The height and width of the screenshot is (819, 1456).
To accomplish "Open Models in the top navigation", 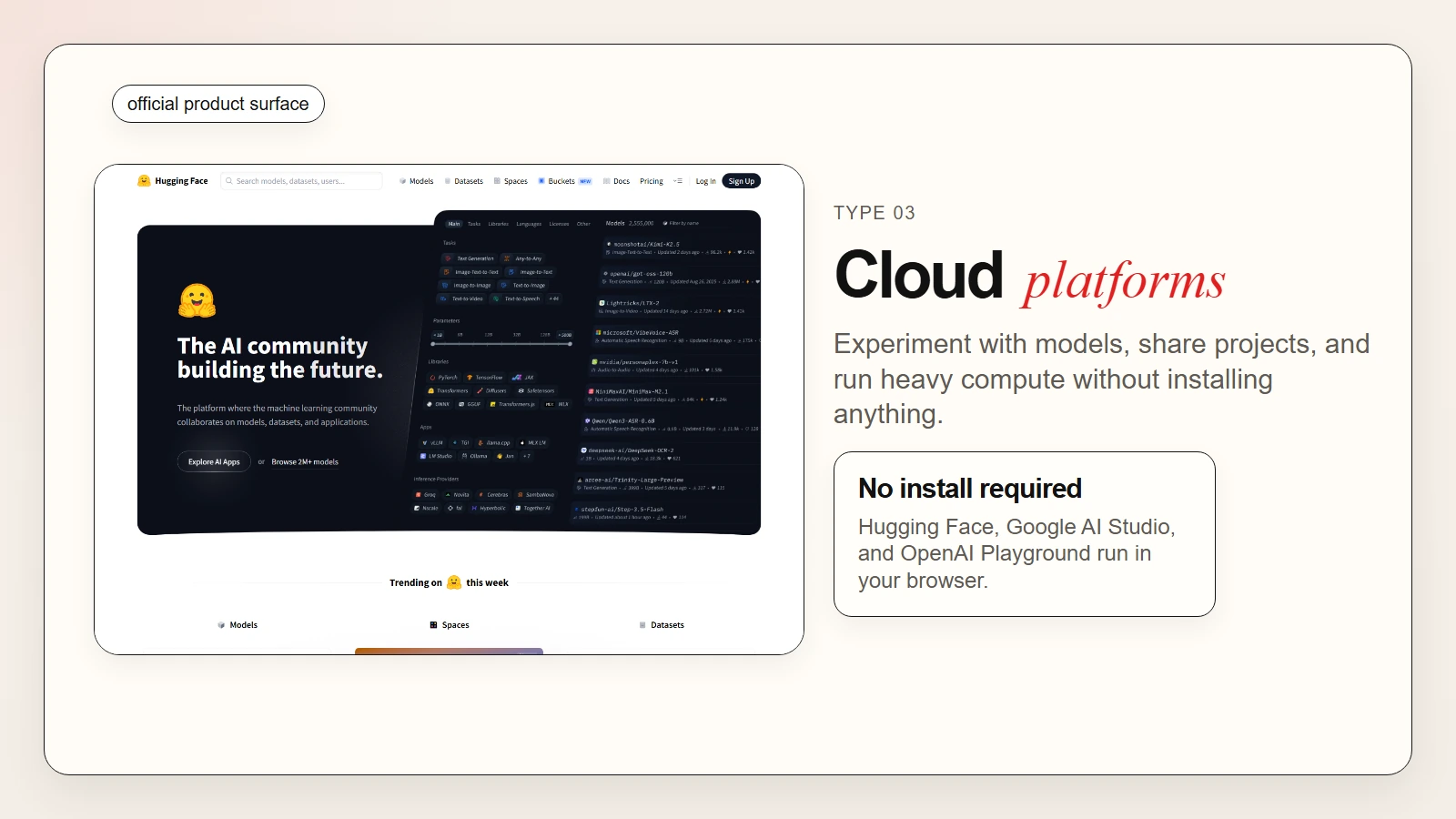I will click(417, 181).
